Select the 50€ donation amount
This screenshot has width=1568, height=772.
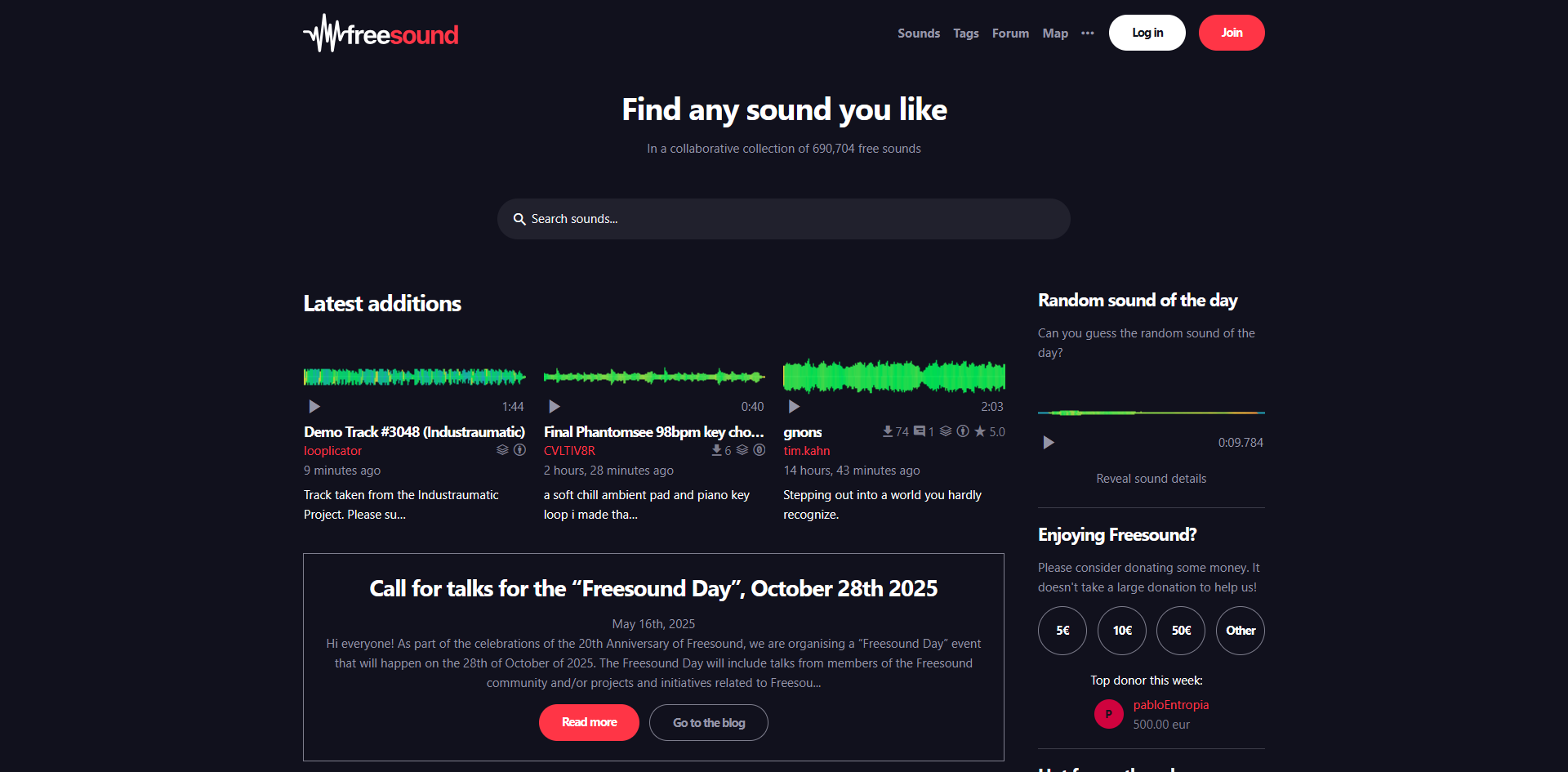[1181, 631]
